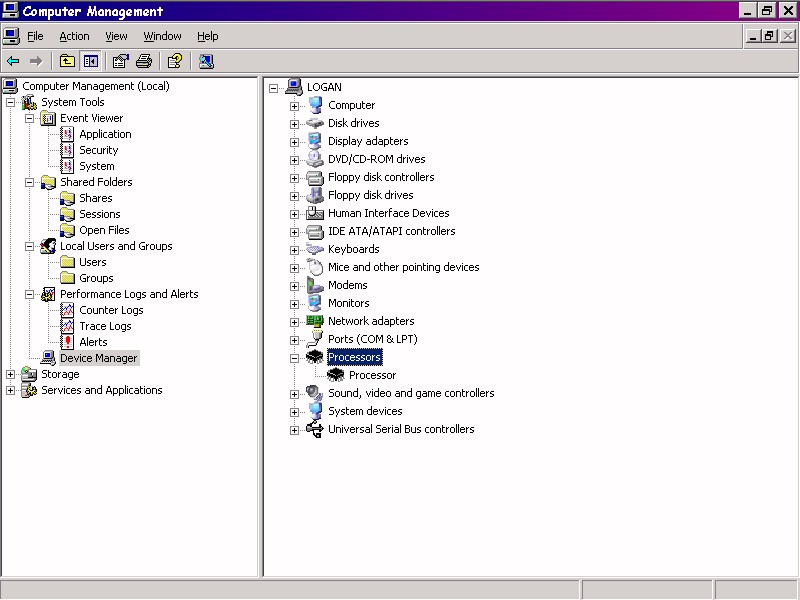This screenshot has width=800, height=600.
Task: Open Properties from the toolbar
Action: coord(120,61)
